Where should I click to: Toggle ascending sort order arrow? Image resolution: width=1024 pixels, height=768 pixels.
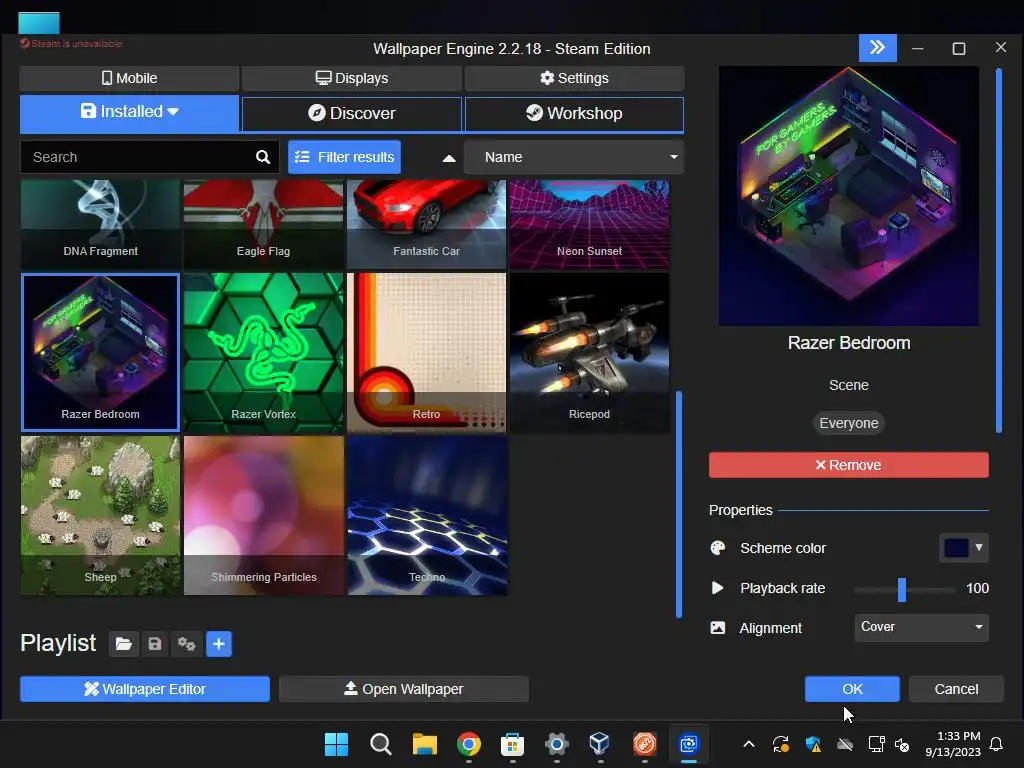pos(449,158)
